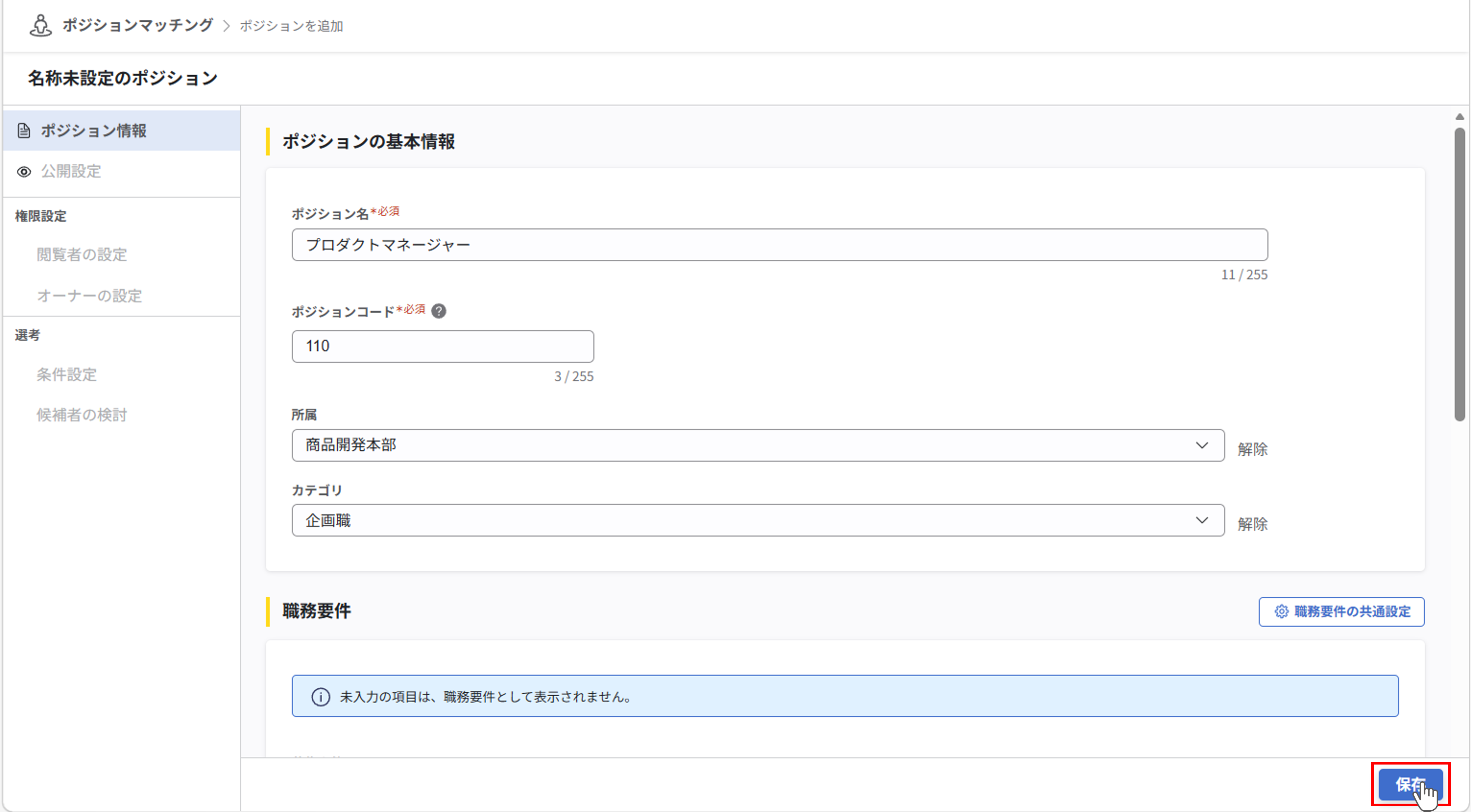Click the document icon beside ポジション情報
The height and width of the screenshot is (812, 1471).
tap(23, 131)
